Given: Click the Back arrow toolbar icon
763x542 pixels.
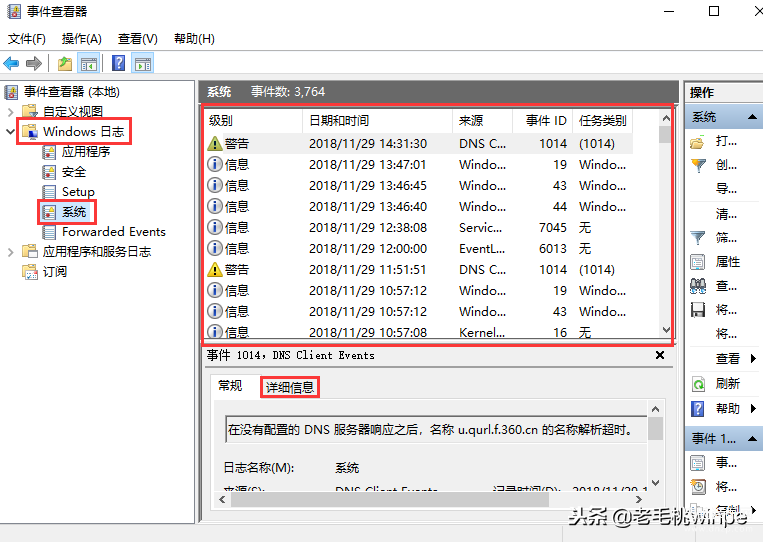Looking at the screenshot, I should [11, 63].
